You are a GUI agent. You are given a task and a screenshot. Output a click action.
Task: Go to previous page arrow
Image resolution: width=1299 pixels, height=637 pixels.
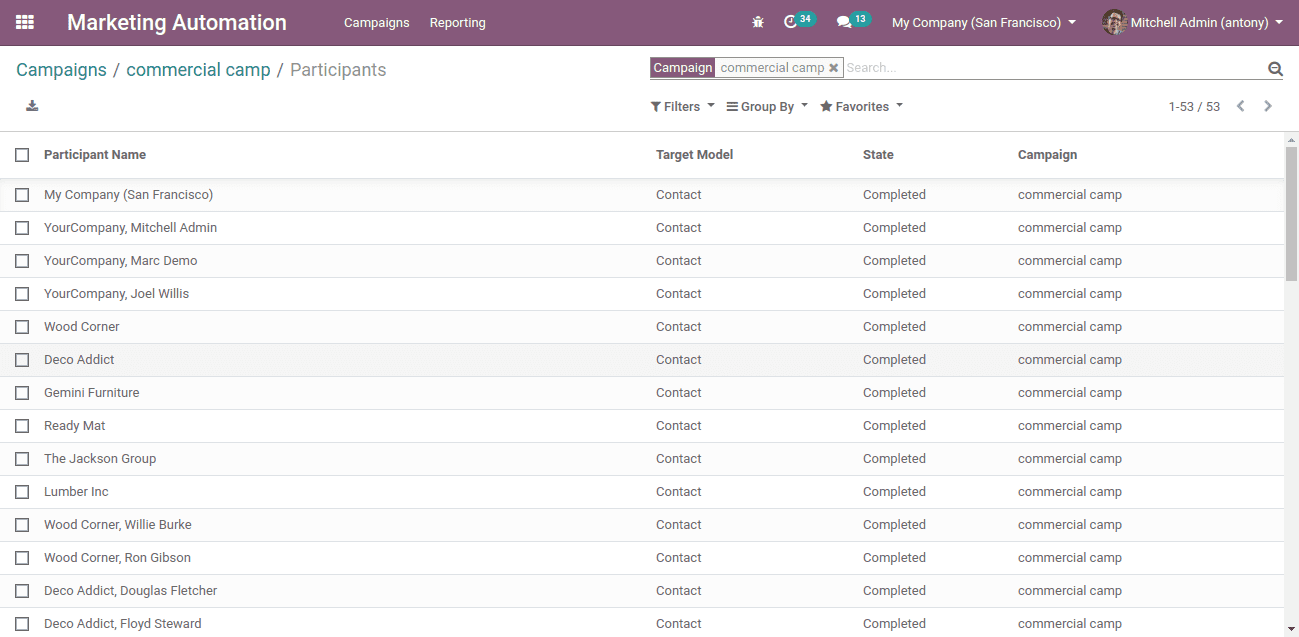[x=1240, y=106]
